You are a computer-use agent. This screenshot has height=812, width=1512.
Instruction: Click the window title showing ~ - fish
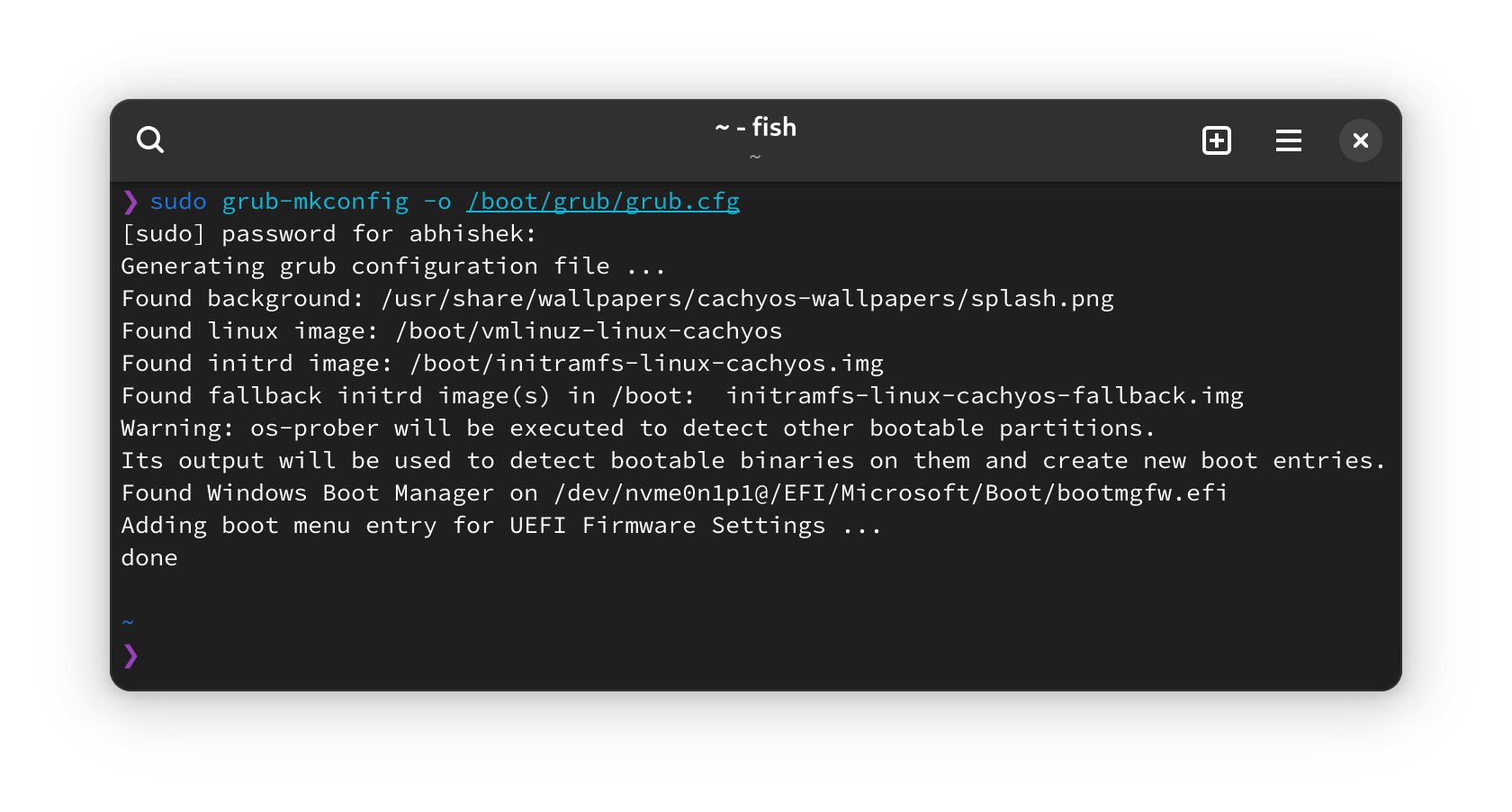[x=755, y=127]
